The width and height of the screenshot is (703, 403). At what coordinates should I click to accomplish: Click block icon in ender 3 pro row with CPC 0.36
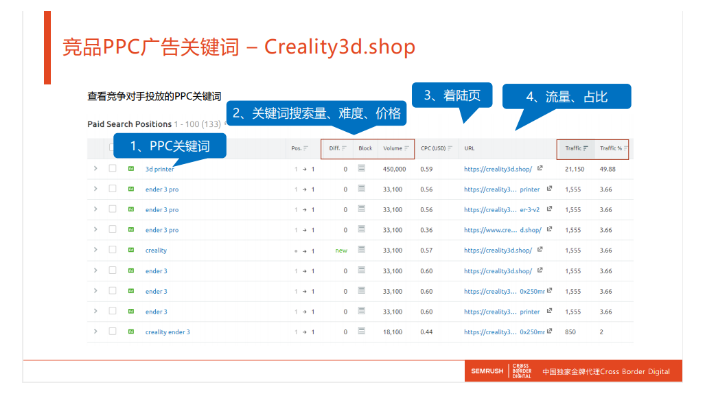coord(361,229)
